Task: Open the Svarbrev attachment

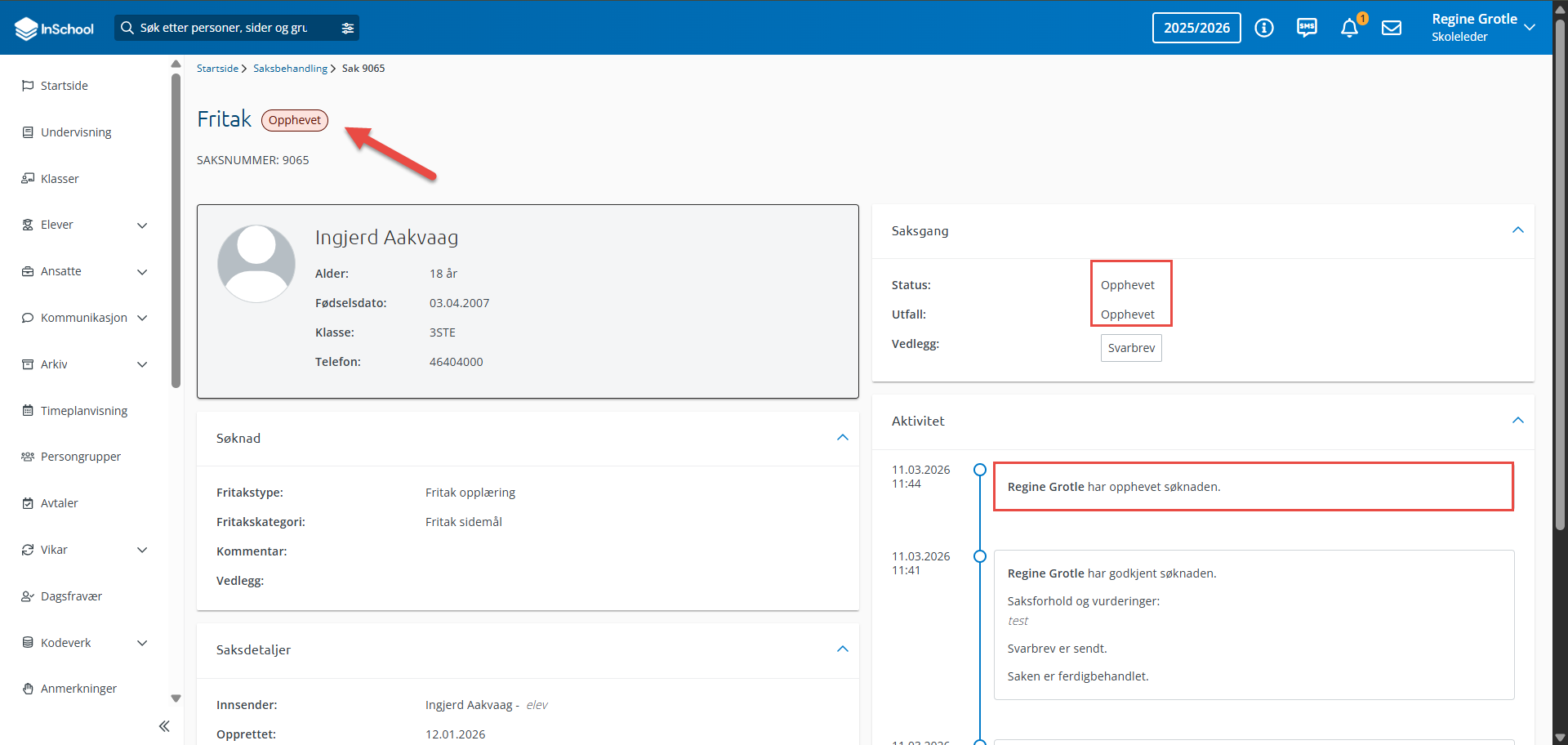Action: [x=1131, y=348]
